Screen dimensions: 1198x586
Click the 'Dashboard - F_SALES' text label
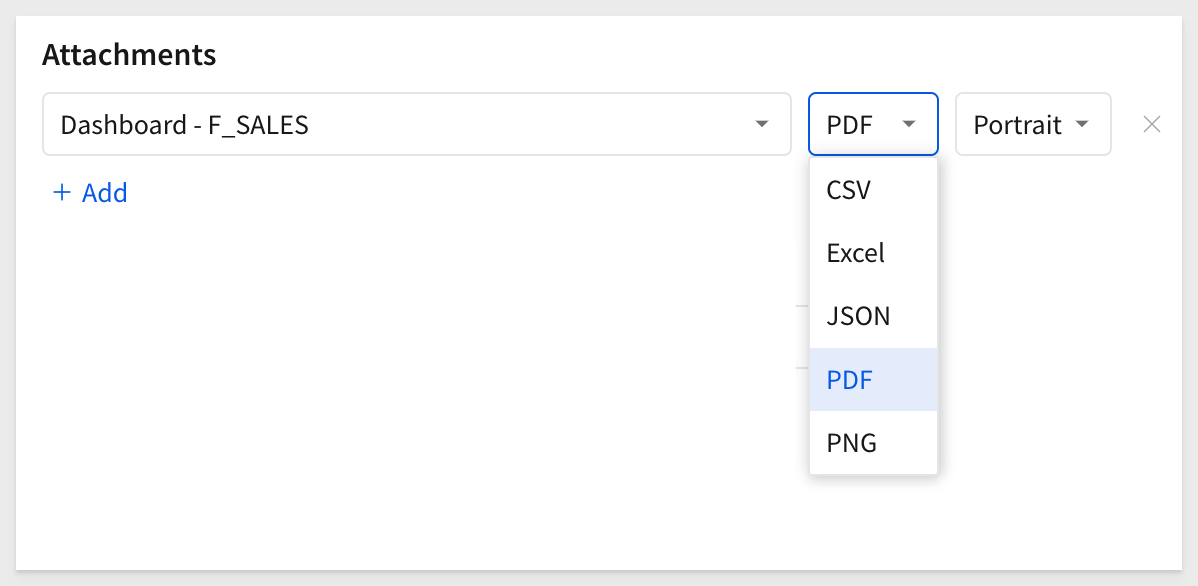(x=184, y=125)
